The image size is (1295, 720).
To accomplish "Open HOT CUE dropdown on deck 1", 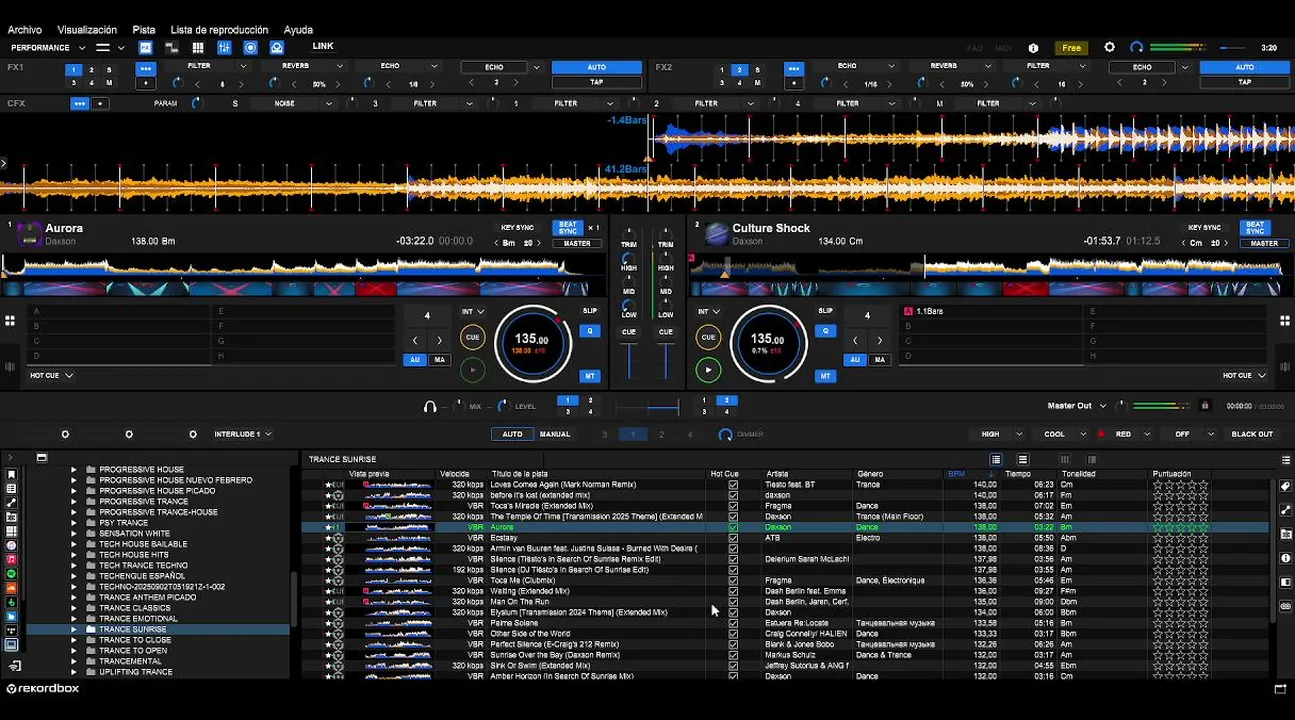I will point(51,375).
